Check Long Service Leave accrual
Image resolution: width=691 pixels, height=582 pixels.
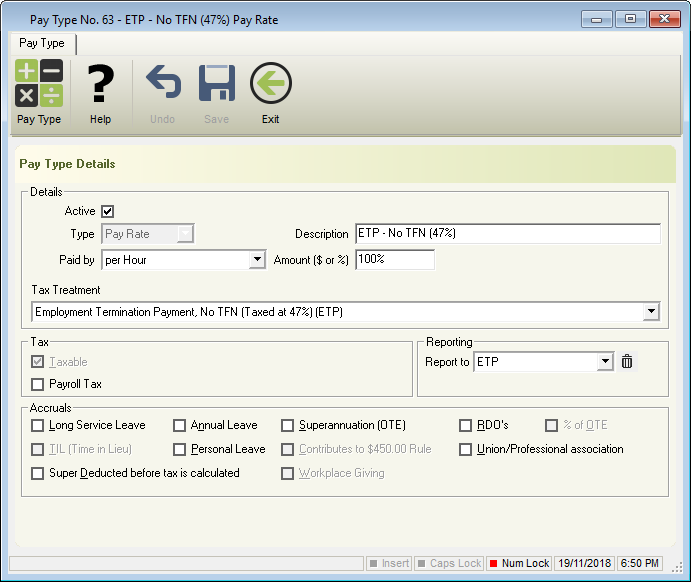point(37,425)
